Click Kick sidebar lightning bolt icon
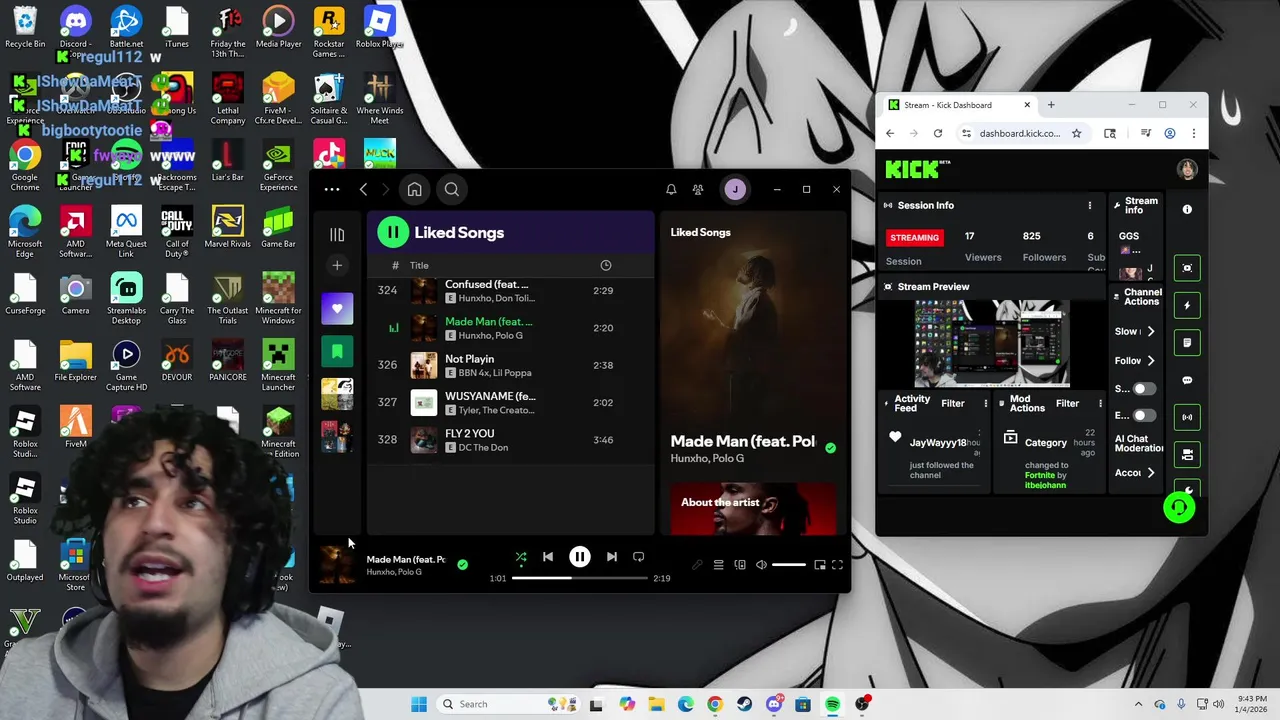The width and height of the screenshot is (1280, 720). pos(1187,305)
